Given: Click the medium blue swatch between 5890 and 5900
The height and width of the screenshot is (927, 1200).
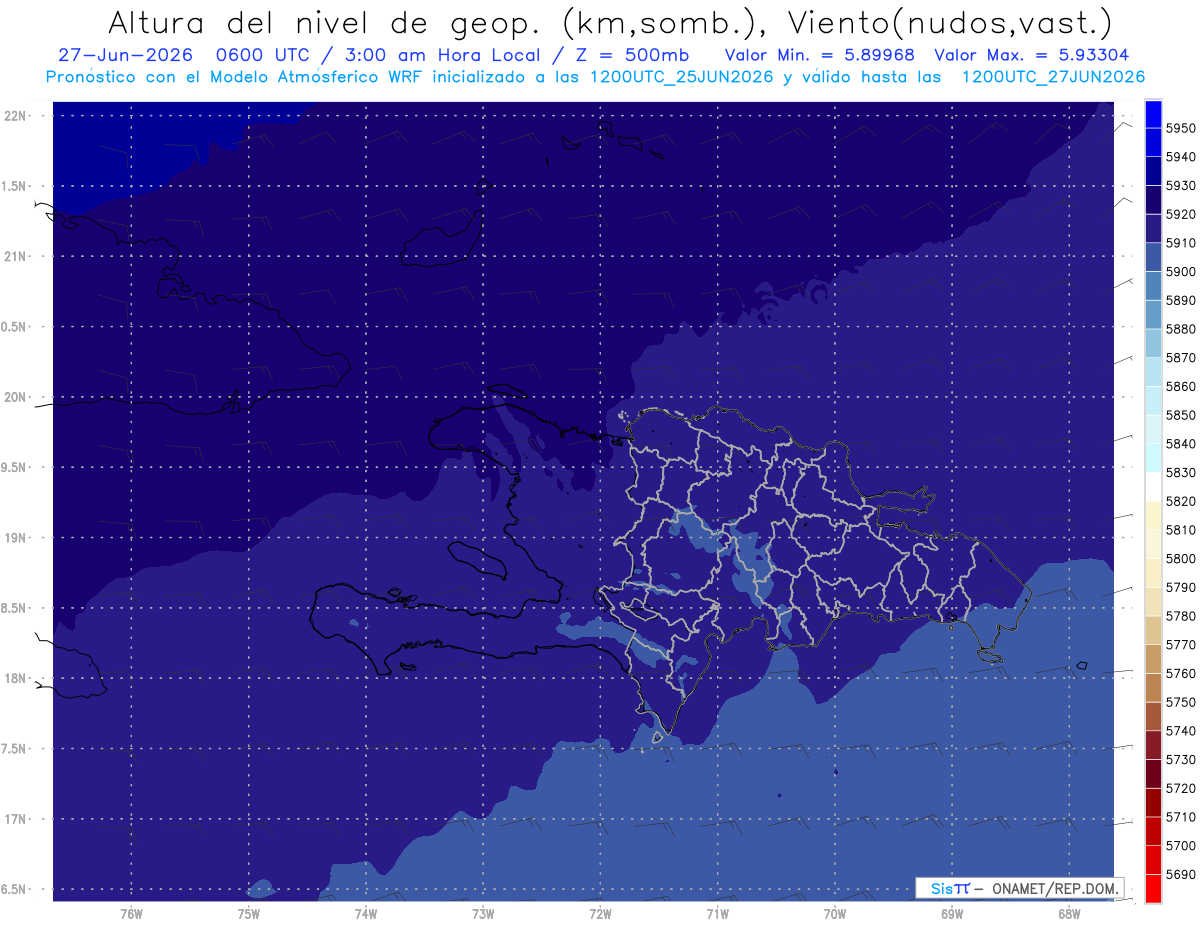Looking at the screenshot, I should [1153, 286].
